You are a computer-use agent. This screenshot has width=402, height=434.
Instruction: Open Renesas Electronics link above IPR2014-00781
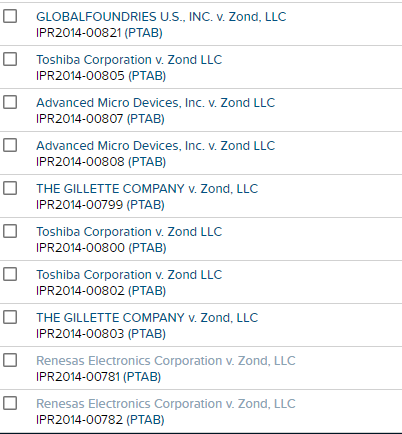[x=166, y=361]
